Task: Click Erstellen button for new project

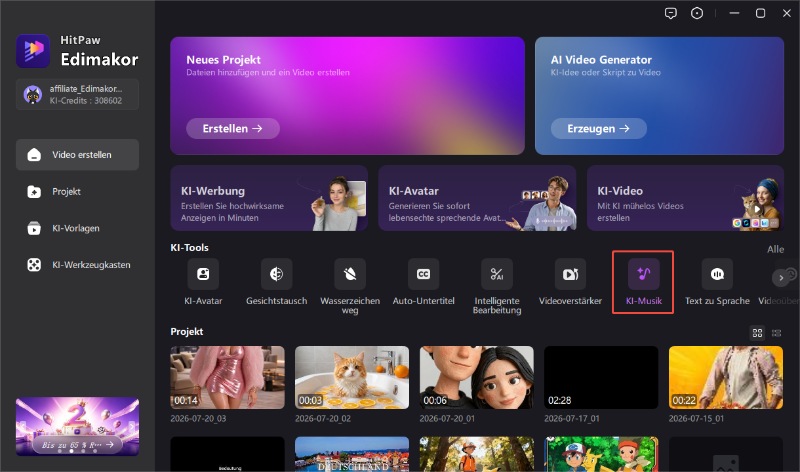Action: point(233,129)
